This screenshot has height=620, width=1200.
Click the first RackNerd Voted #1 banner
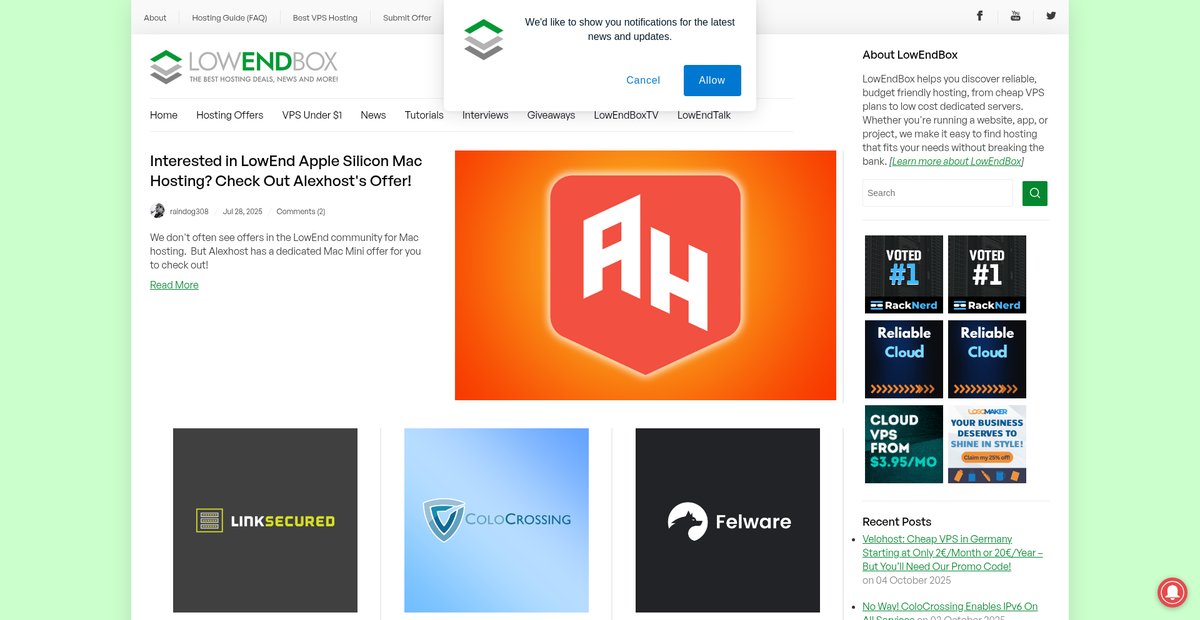[904, 274]
